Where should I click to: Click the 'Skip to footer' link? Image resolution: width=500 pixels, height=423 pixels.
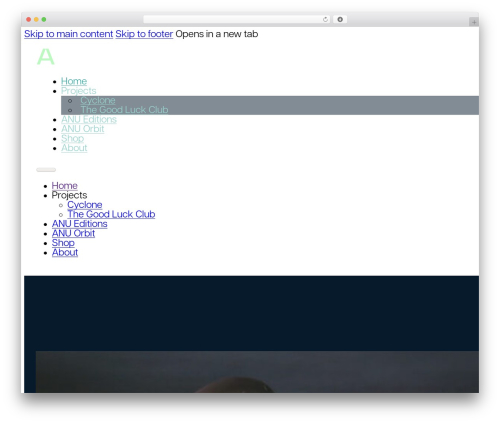[144, 34]
